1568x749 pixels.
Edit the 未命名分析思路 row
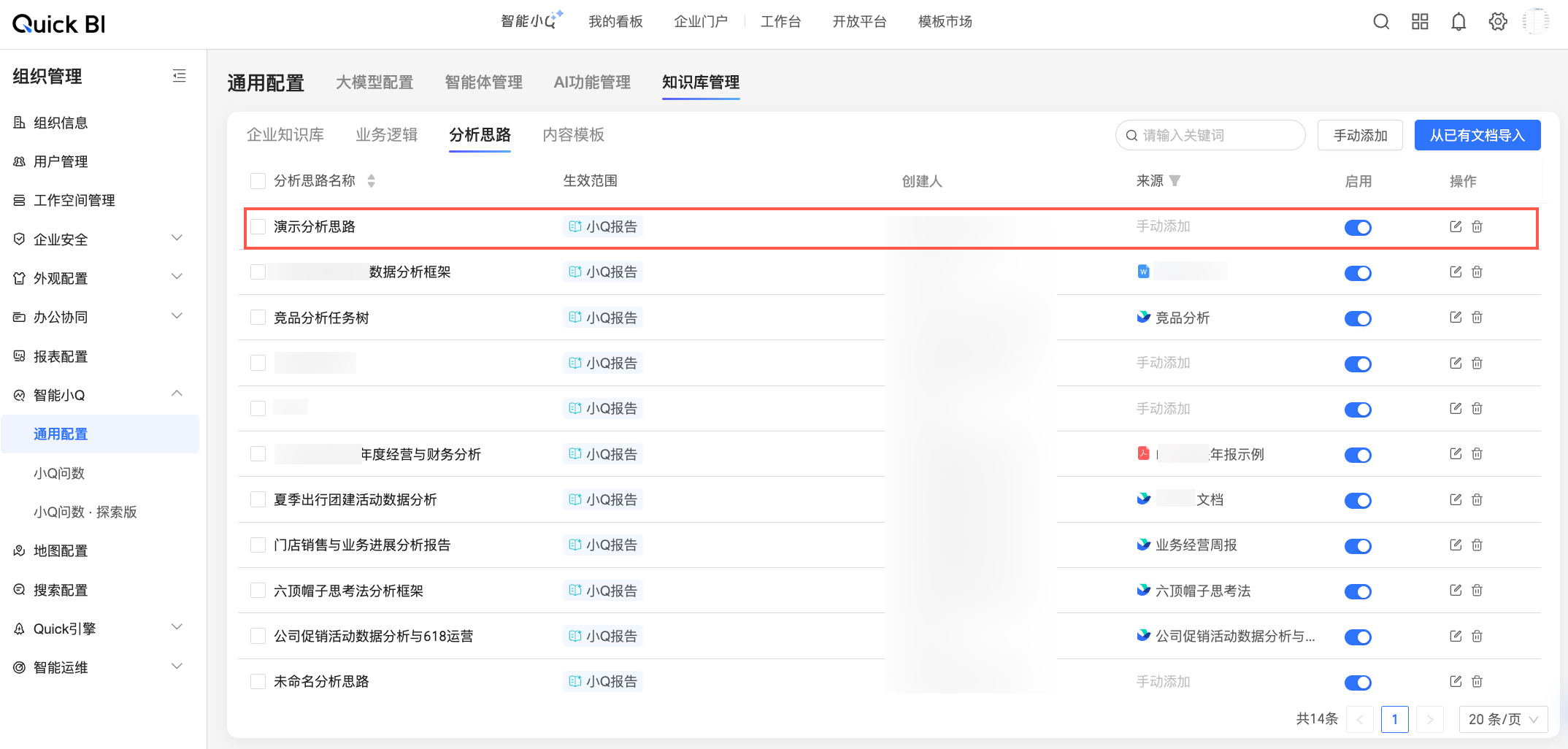1456,681
